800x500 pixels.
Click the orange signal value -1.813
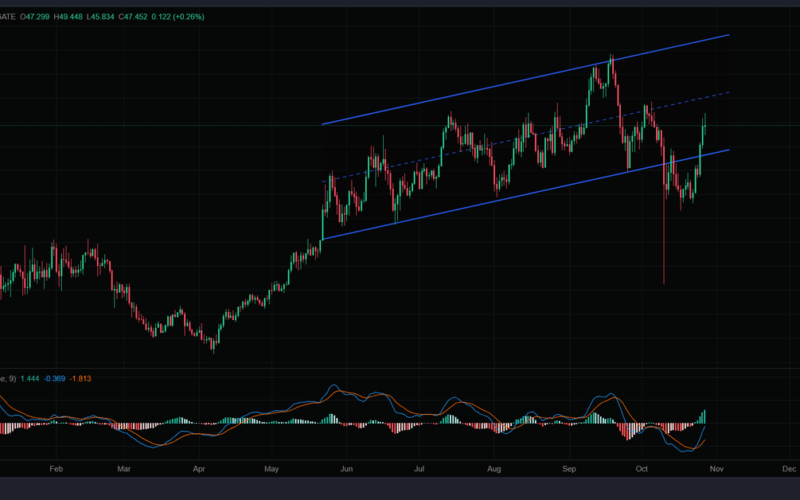82,379
